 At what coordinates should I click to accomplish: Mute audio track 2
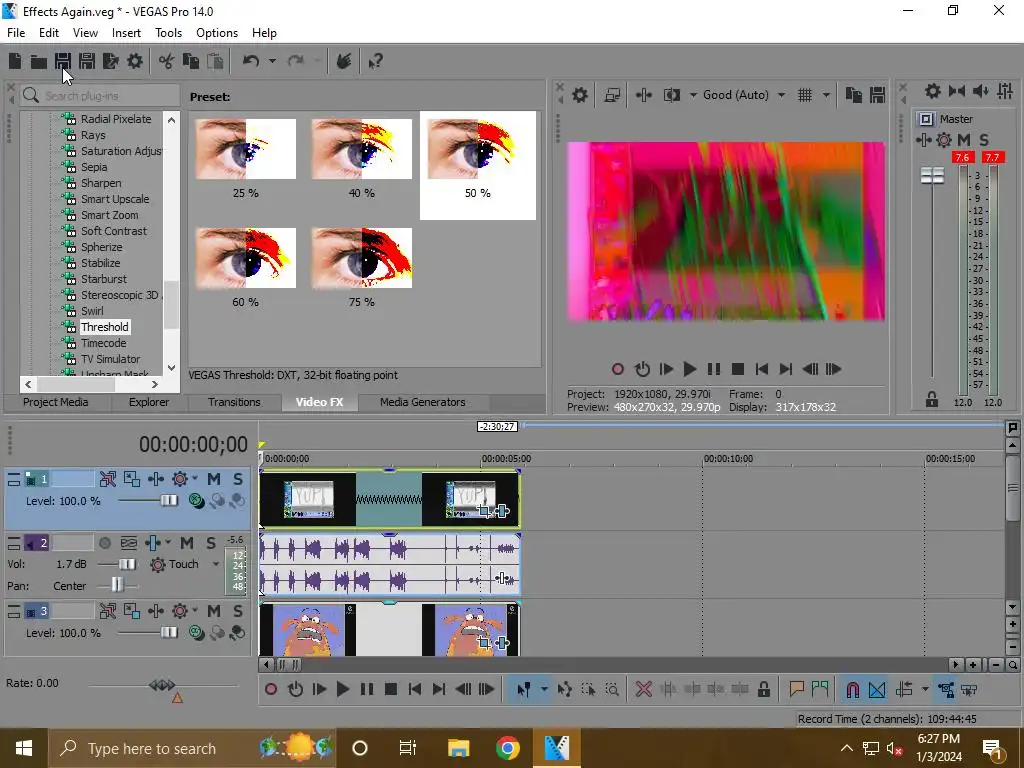pyautogui.click(x=187, y=543)
